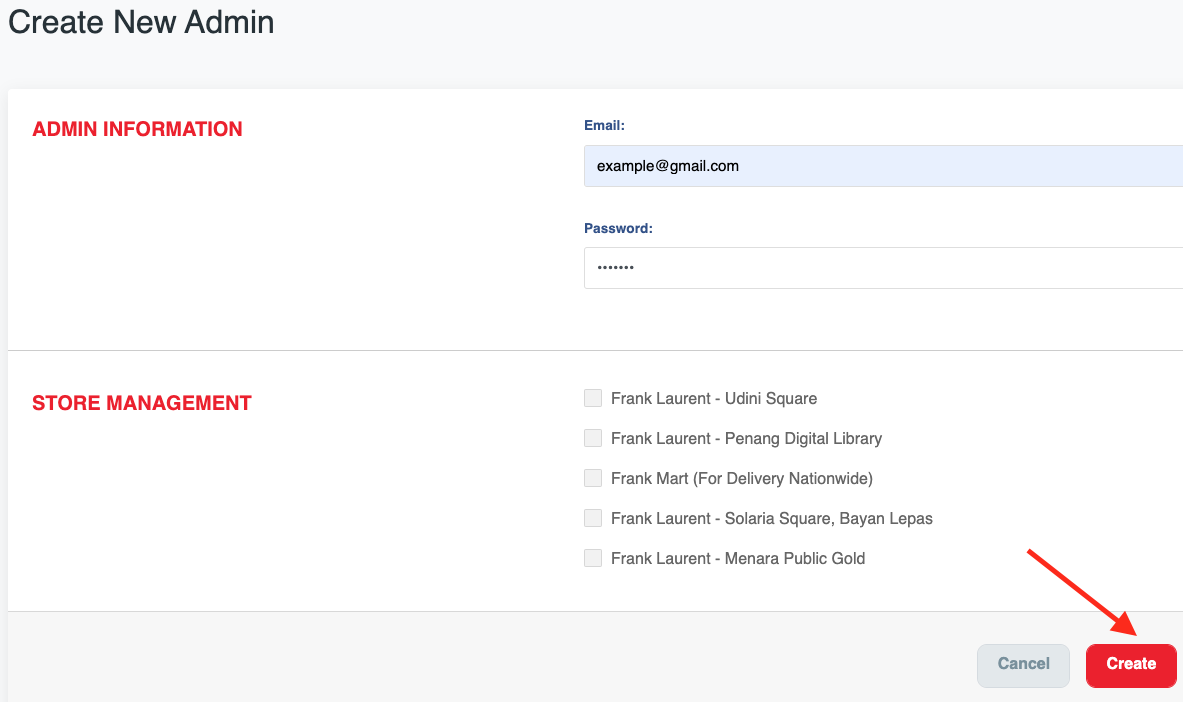
Task: Click the STORE MANAGEMENT section heading
Action: pyautogui.click(x=142, y=403)
